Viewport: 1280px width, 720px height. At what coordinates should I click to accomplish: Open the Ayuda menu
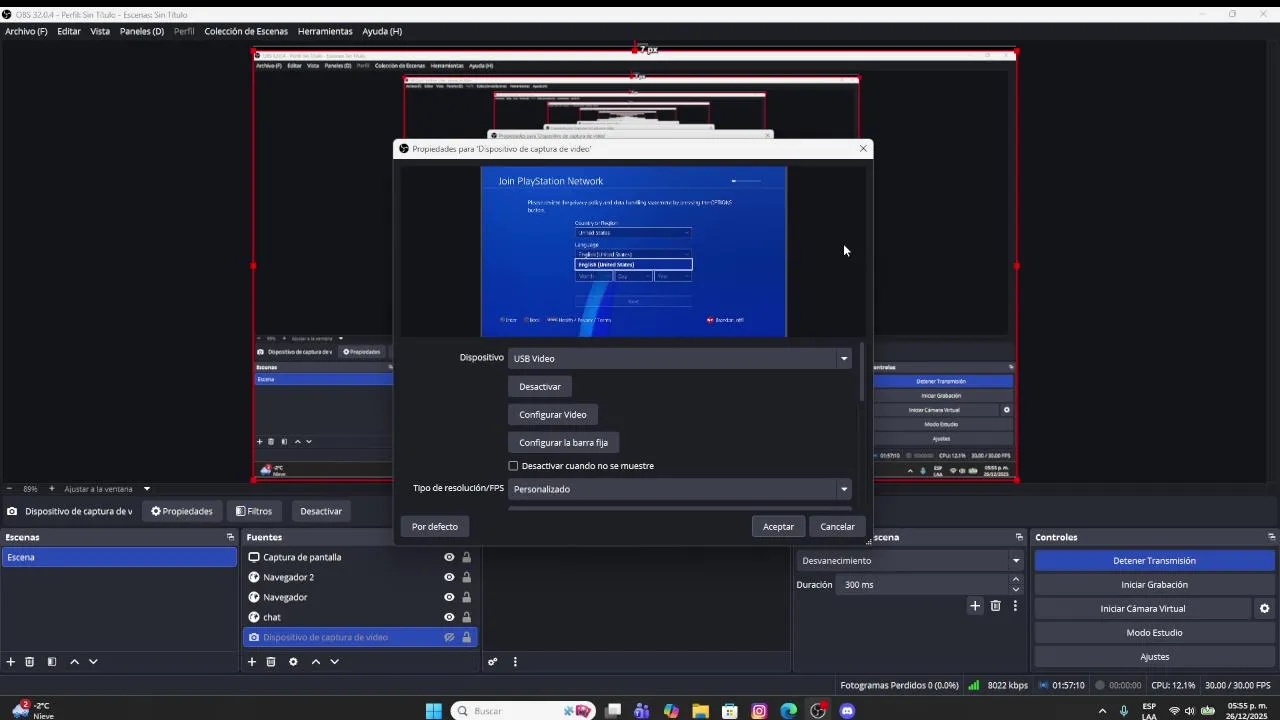382,31
